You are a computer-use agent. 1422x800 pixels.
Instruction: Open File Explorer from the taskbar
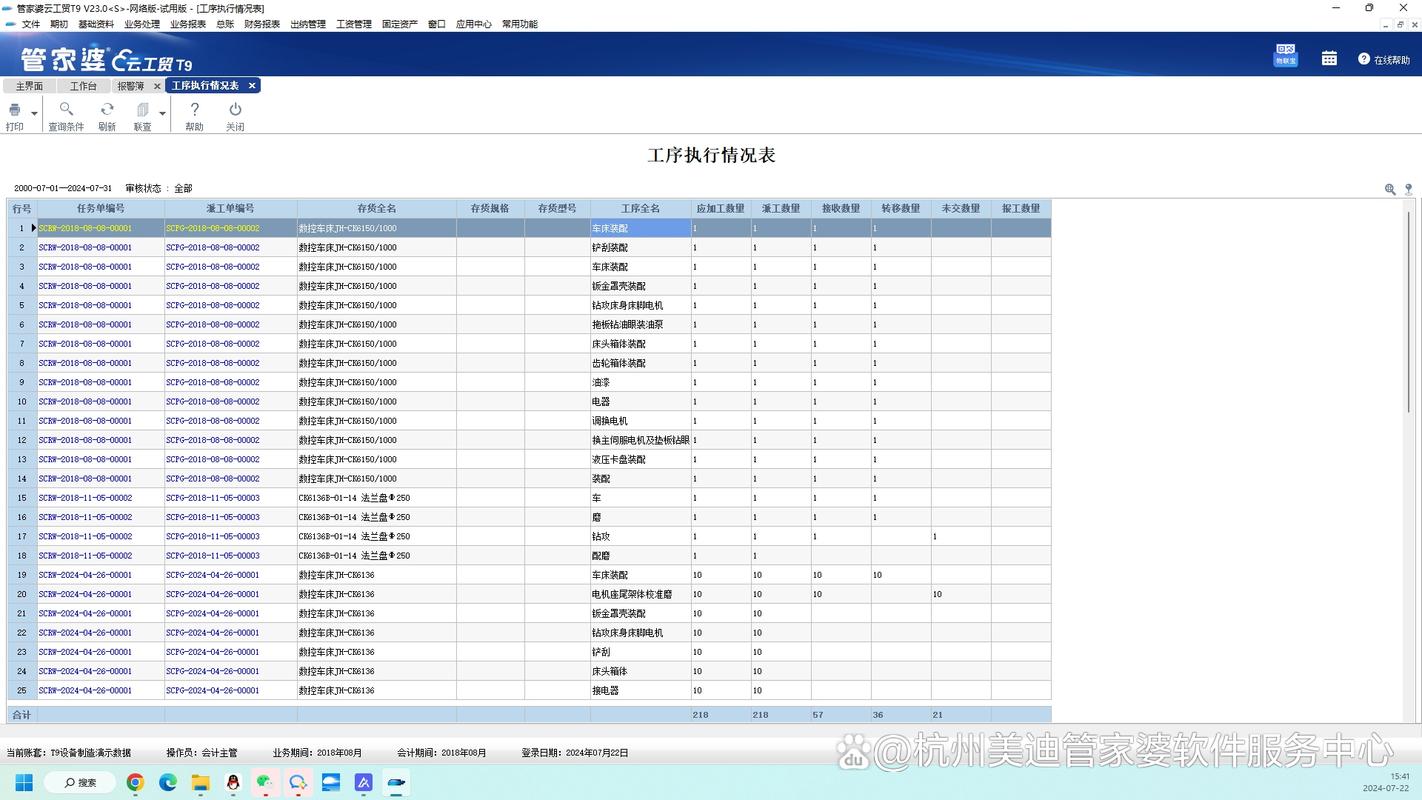pyautogui.click(x=200, y=782)
